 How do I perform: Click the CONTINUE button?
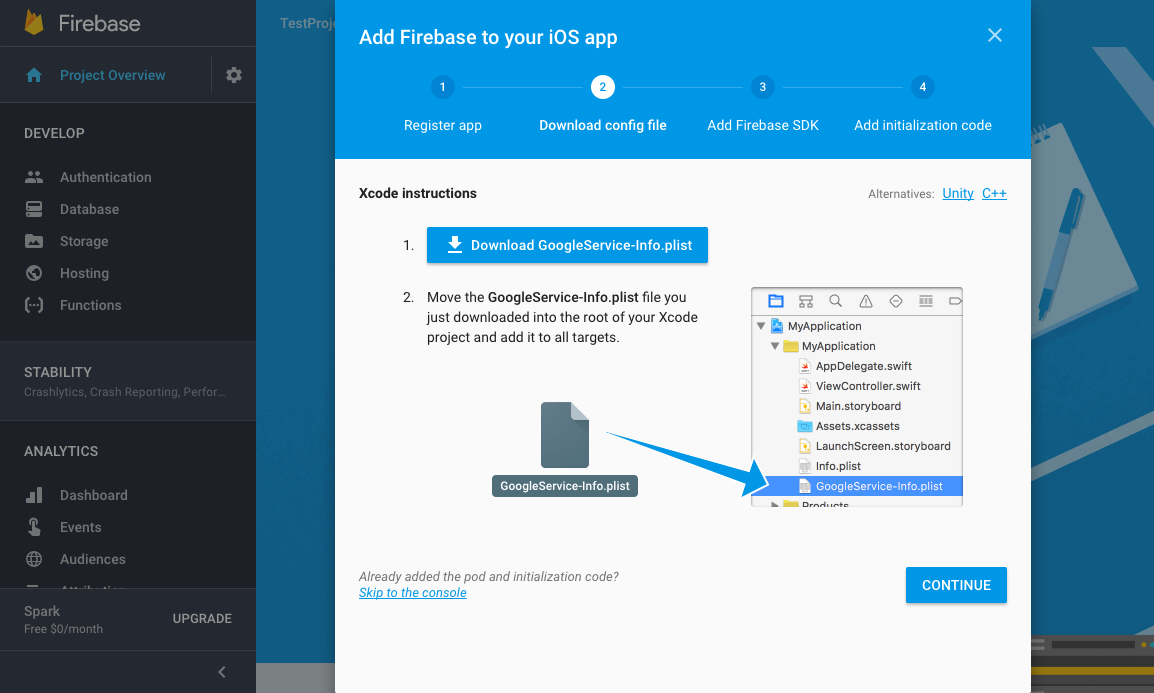tap(956, 585)
